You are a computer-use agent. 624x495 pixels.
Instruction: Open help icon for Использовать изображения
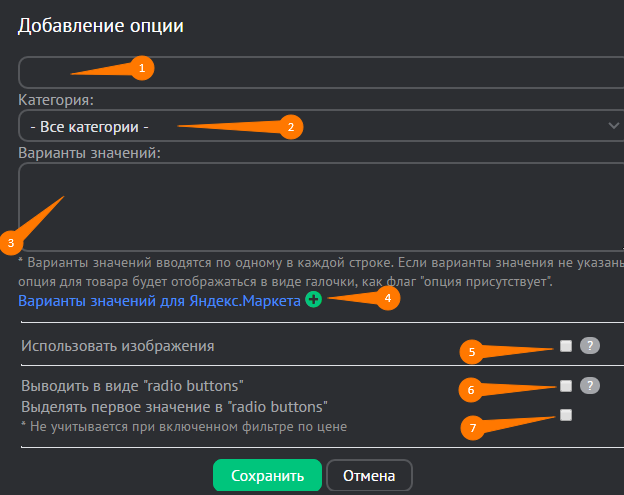(x=591, y=346)
